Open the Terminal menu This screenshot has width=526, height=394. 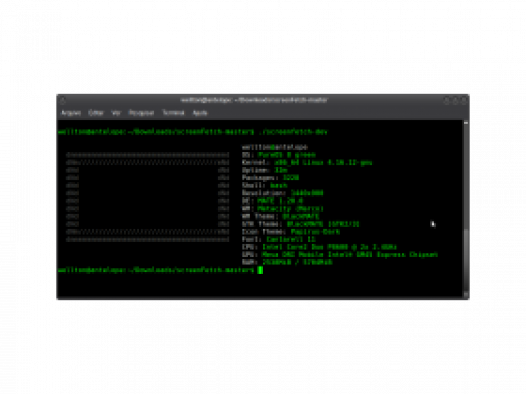click(173, 113)
